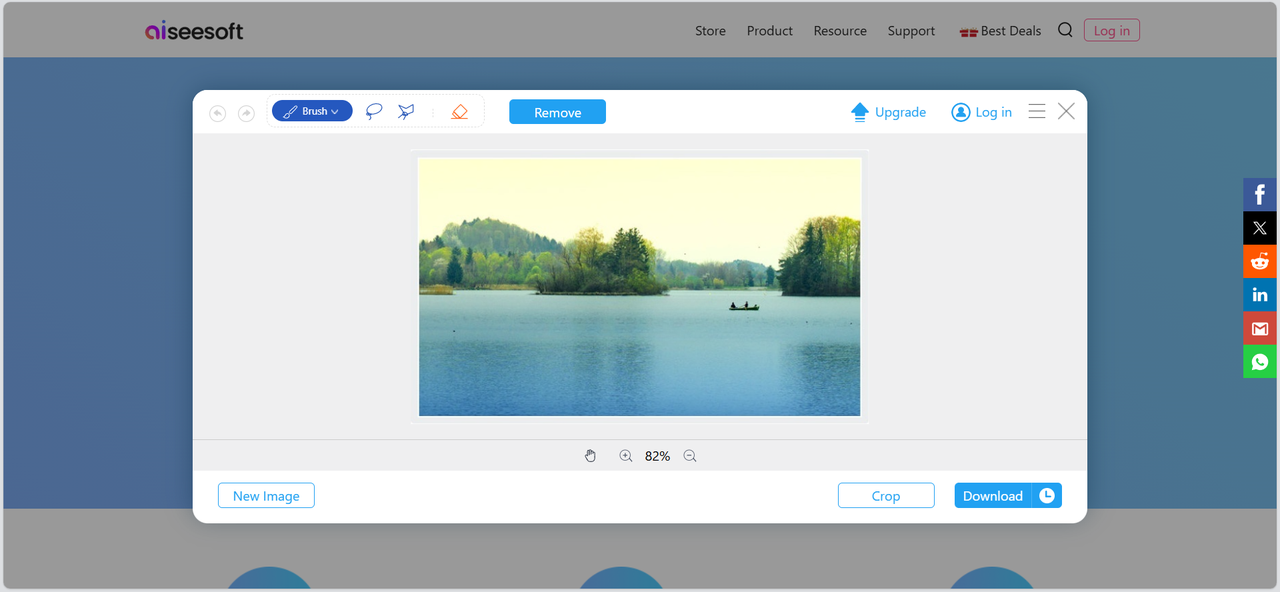Click Log in inside the editor dialog
Viewport: 1280px width, 592px height.
point(981,112)
